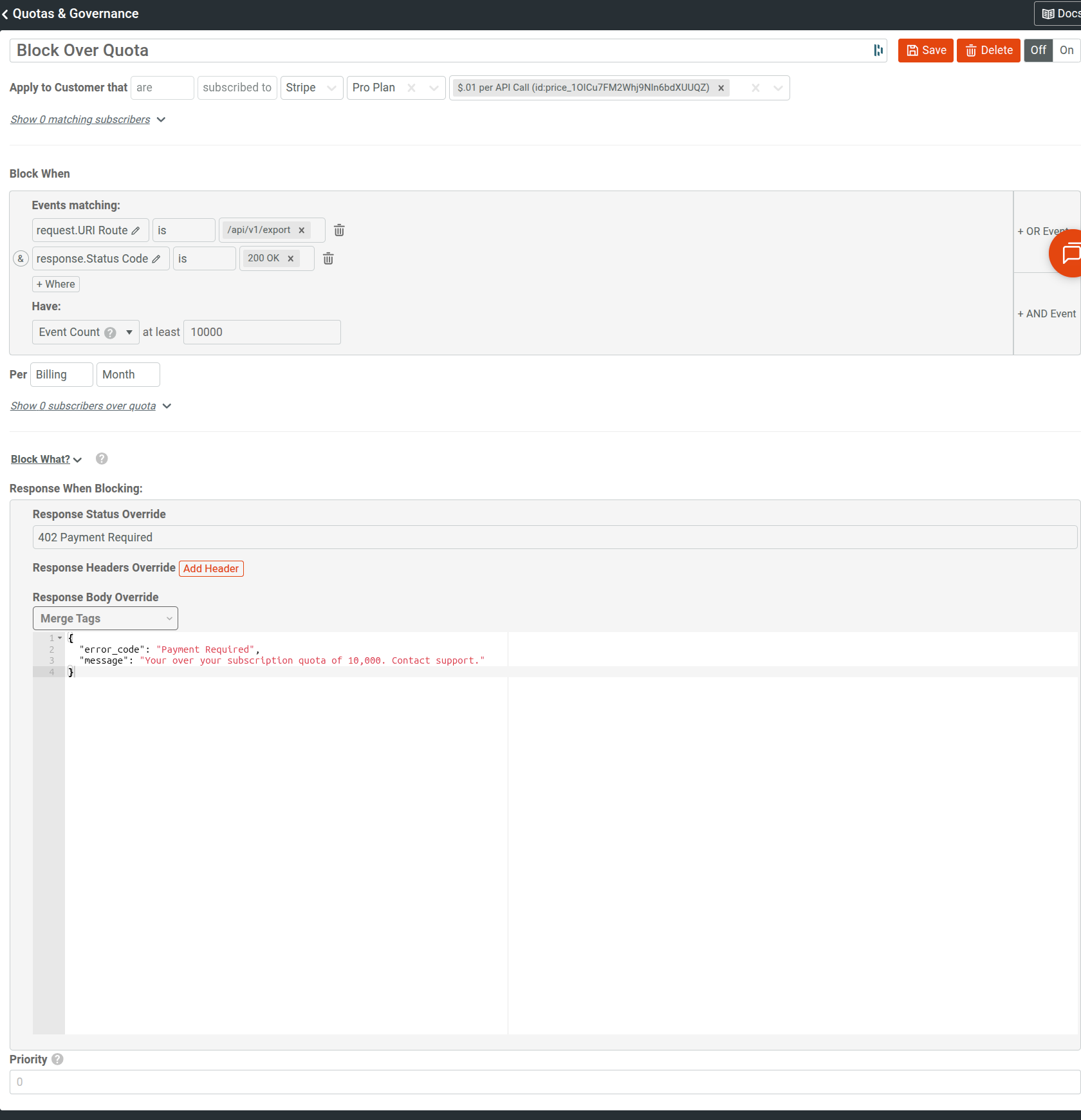The height and width of the screenshot is (1120, 1081).
Task: Go back using the Quotas & Governance arrow
Action: click(x=6, y=14)
